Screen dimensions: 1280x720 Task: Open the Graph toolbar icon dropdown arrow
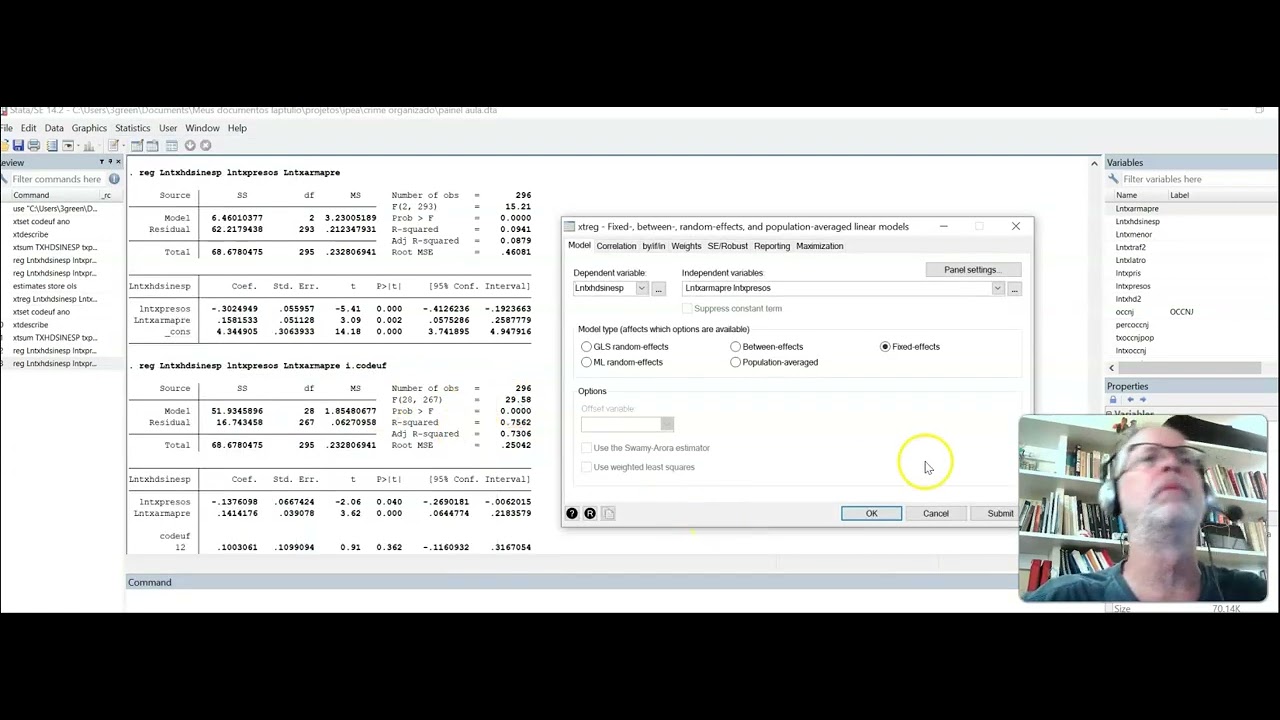tap(99, 145)
